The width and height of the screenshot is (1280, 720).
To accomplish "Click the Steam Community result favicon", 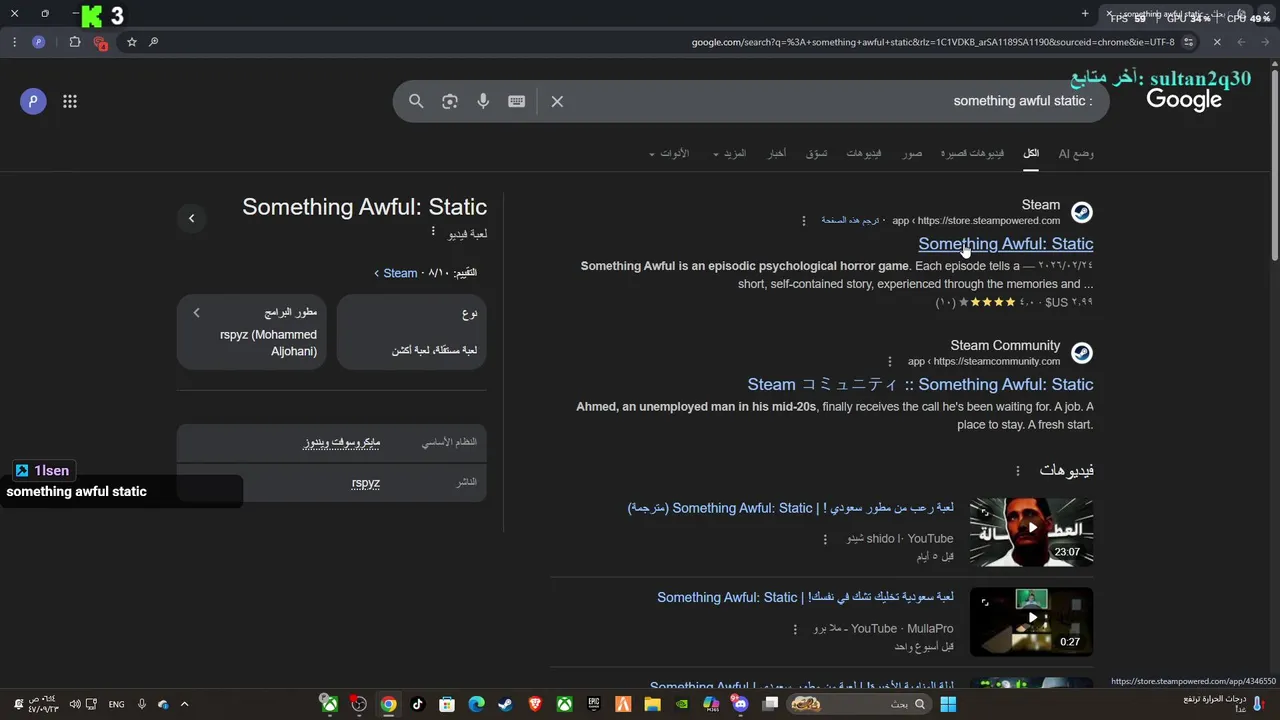I will pyautogui.click(x=1082, y=353).
